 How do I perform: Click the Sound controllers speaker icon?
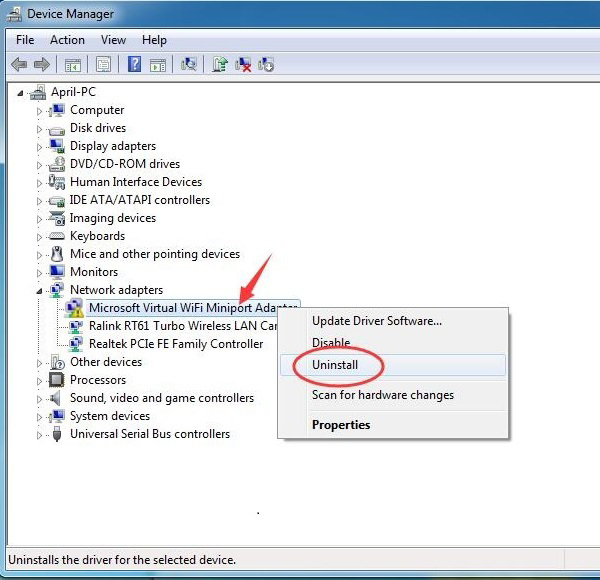[56, 398]
